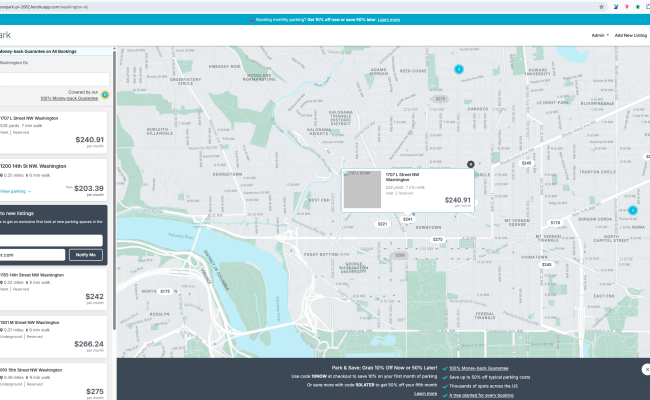Select the $275 map price marker
Image resolution: width=650 pixels, height=400 pixels.
(440, 99)
